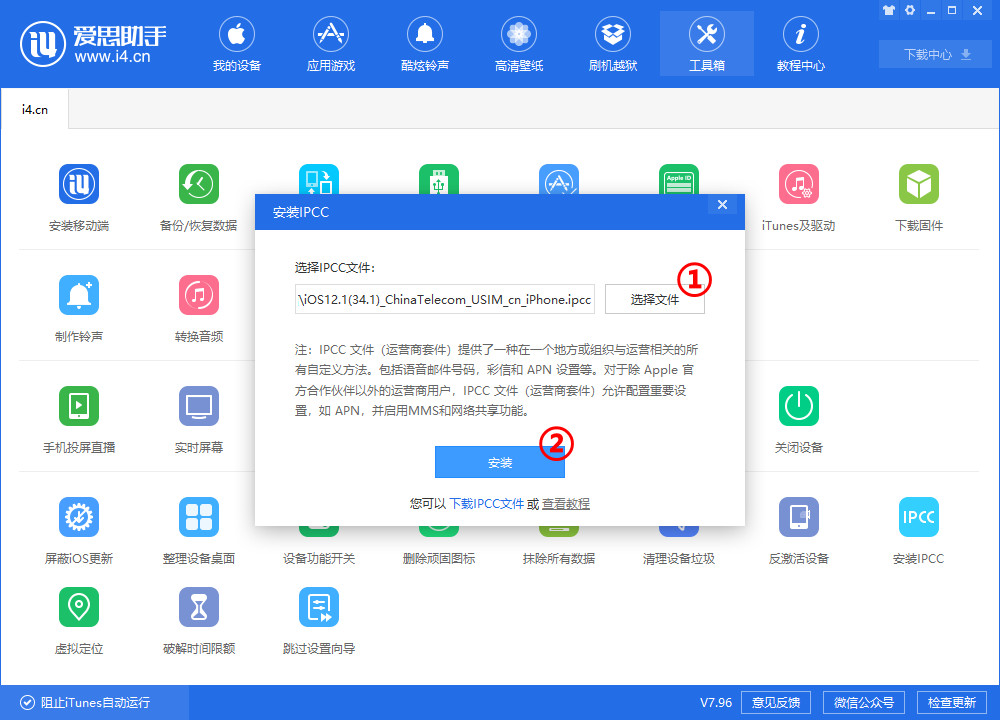Select 下载固件 to download firmware
This screenshot has width=1000, height=720.
click(918, 195)
